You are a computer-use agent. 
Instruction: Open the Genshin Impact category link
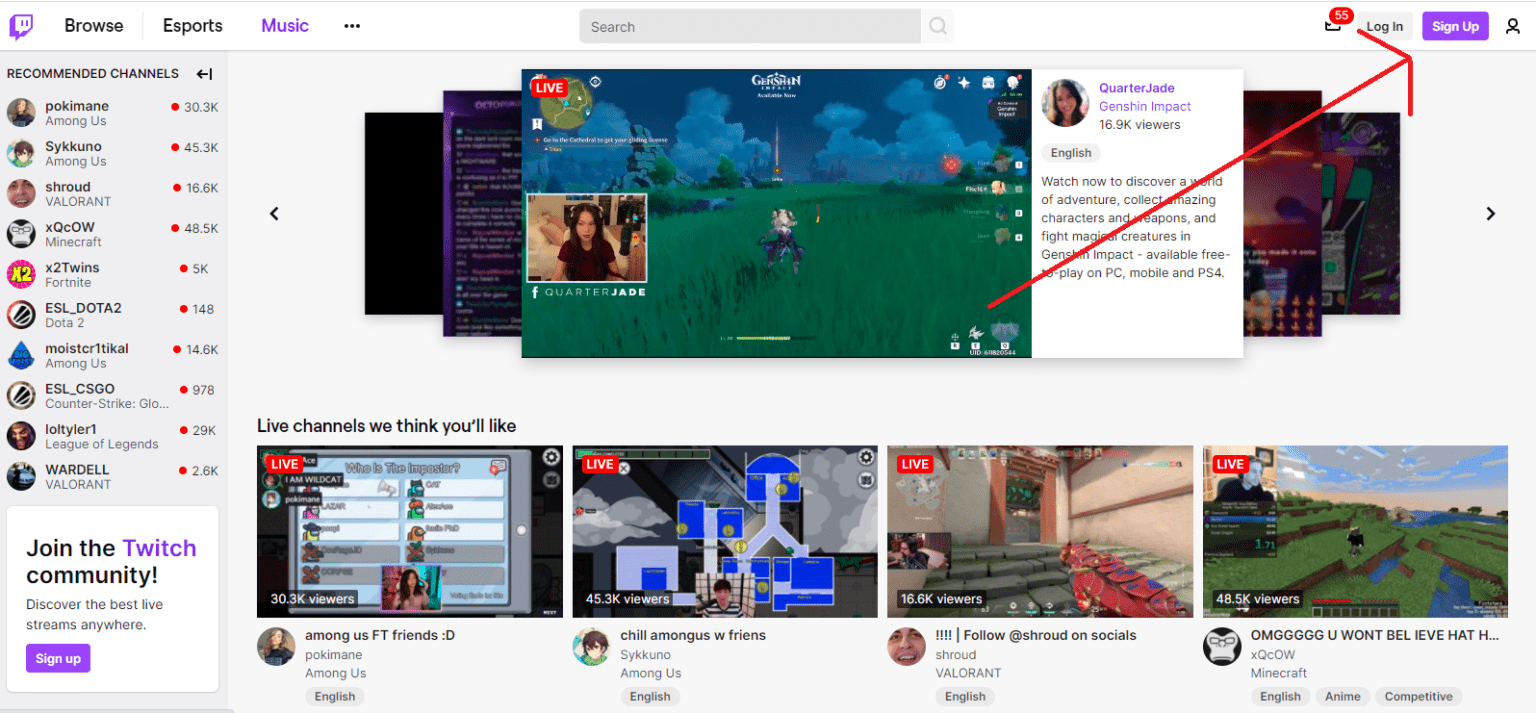tap(1144, 105)
